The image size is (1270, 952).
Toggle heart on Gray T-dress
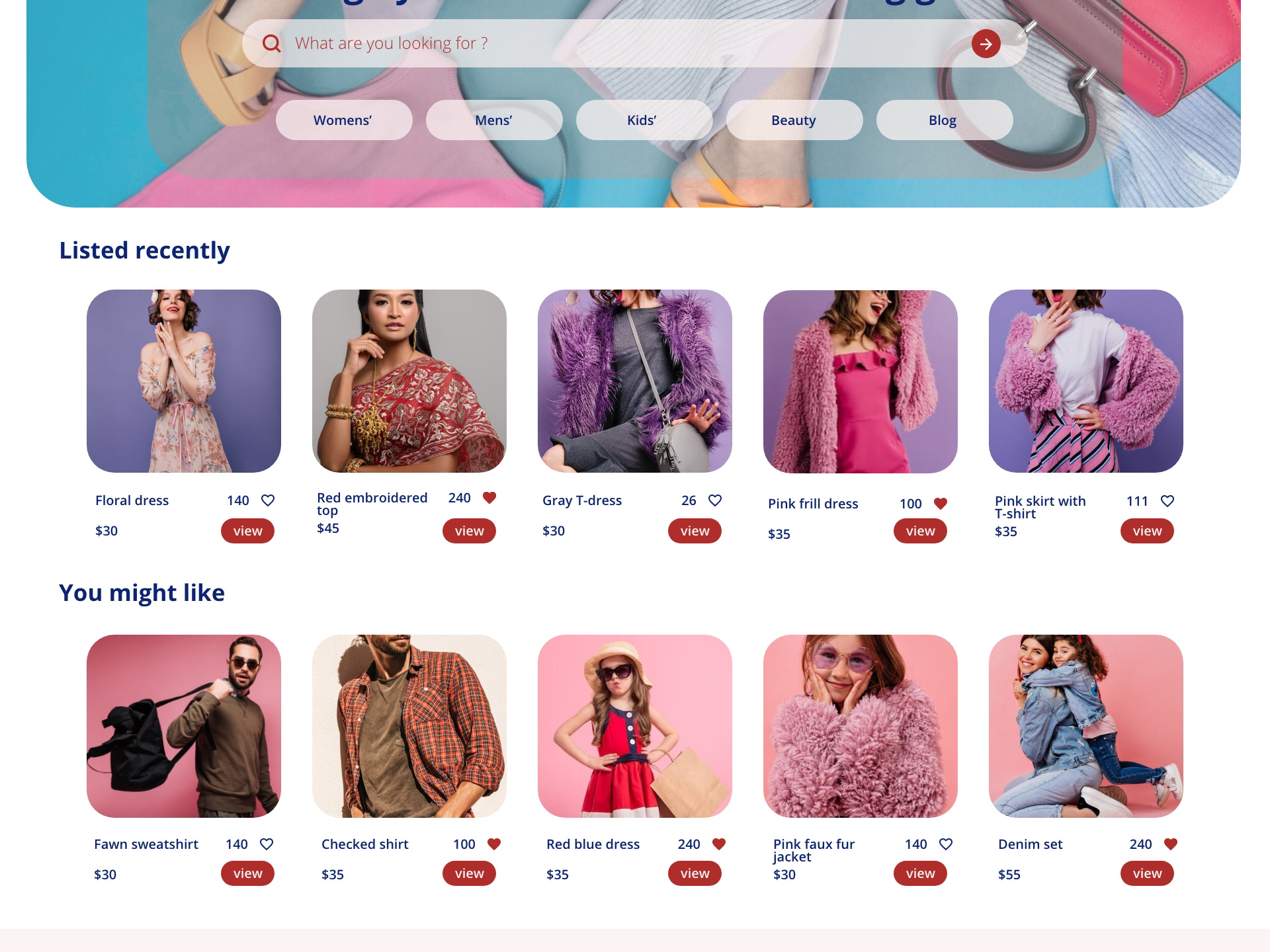pos(715,500)
